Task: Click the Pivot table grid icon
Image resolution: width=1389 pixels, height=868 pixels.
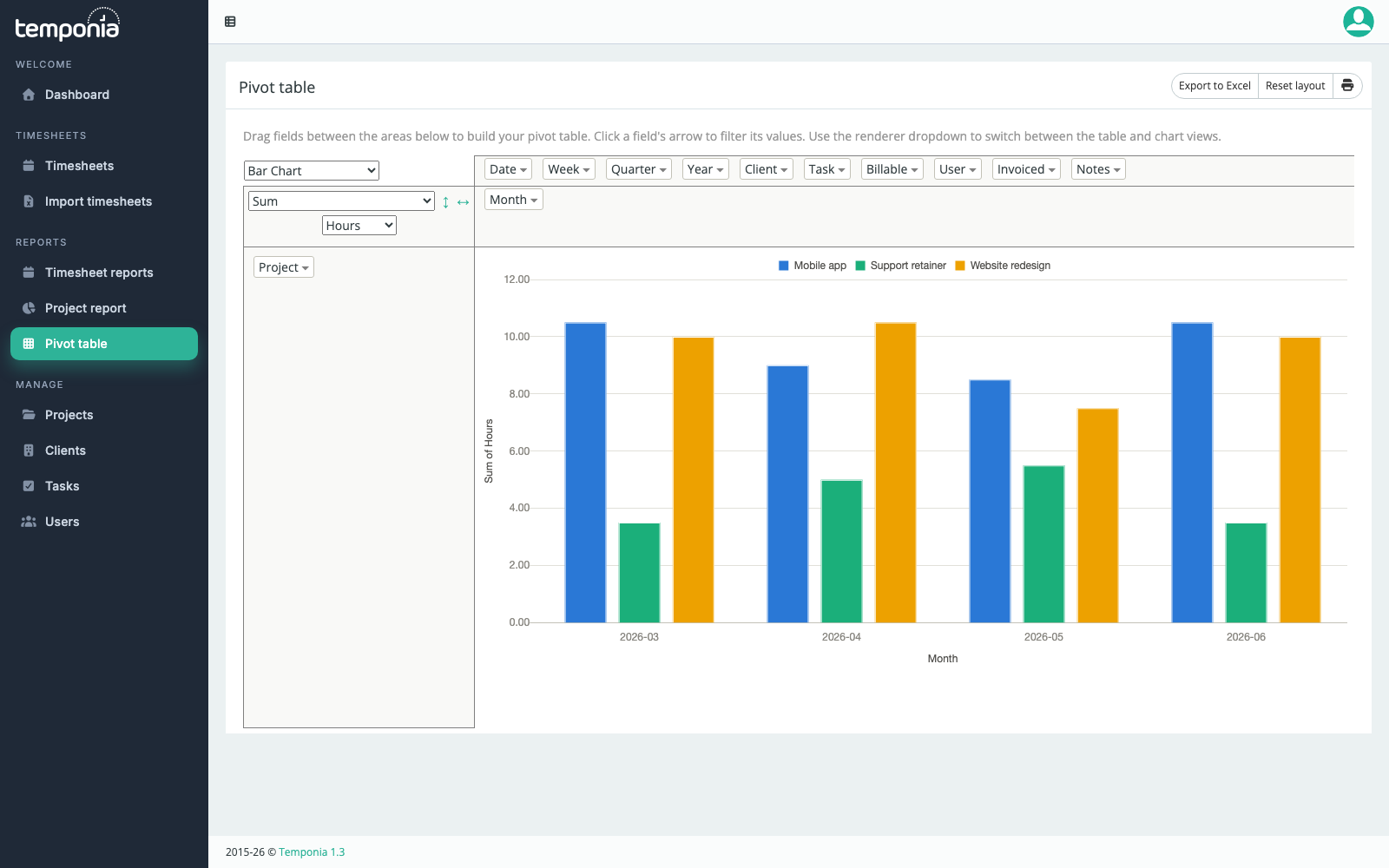Action: click(29, 344)
